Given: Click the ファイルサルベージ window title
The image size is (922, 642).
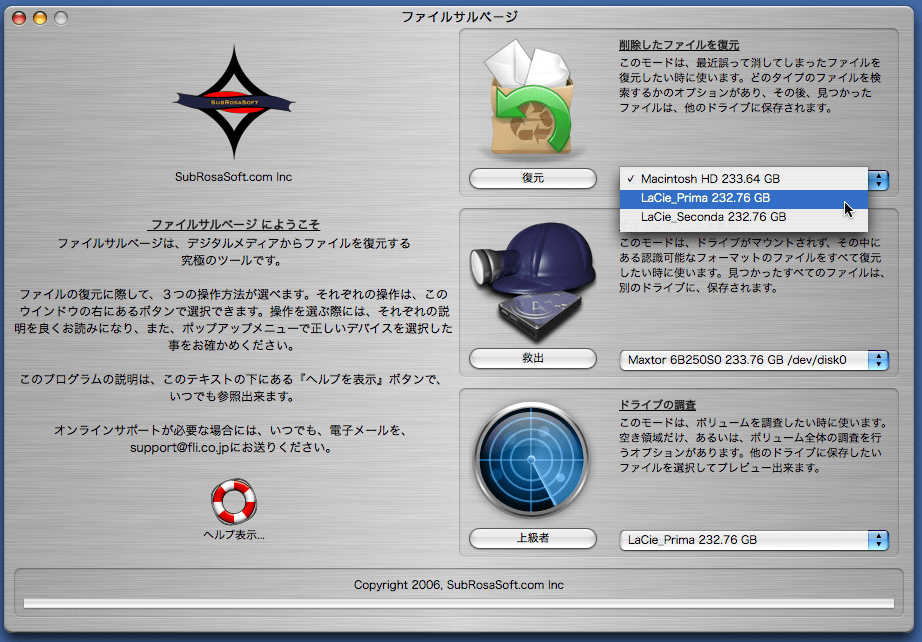Looking at the screenshot, I should (x=459, y=17).
